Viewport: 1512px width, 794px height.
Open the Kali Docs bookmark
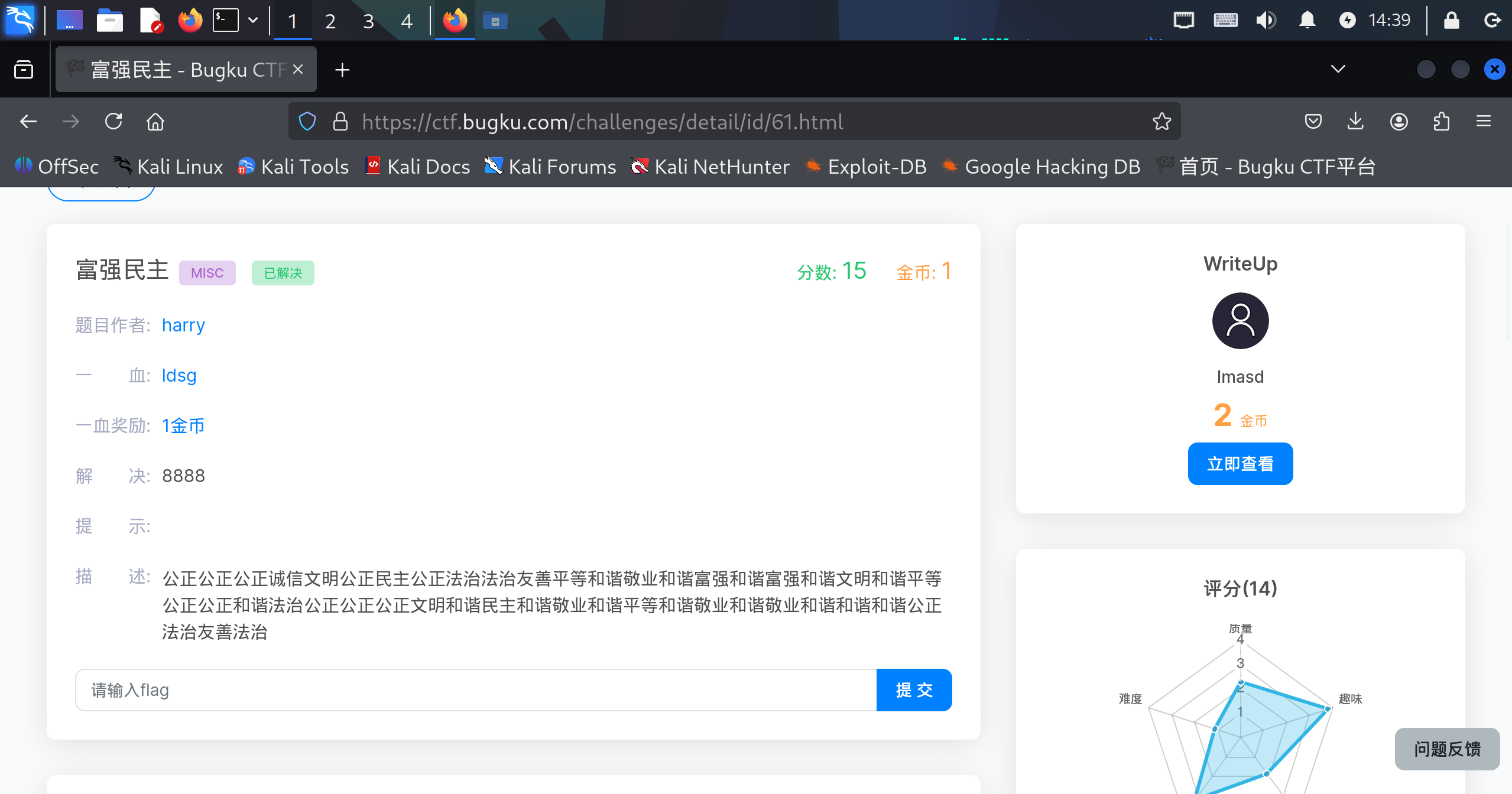[417, 167]
